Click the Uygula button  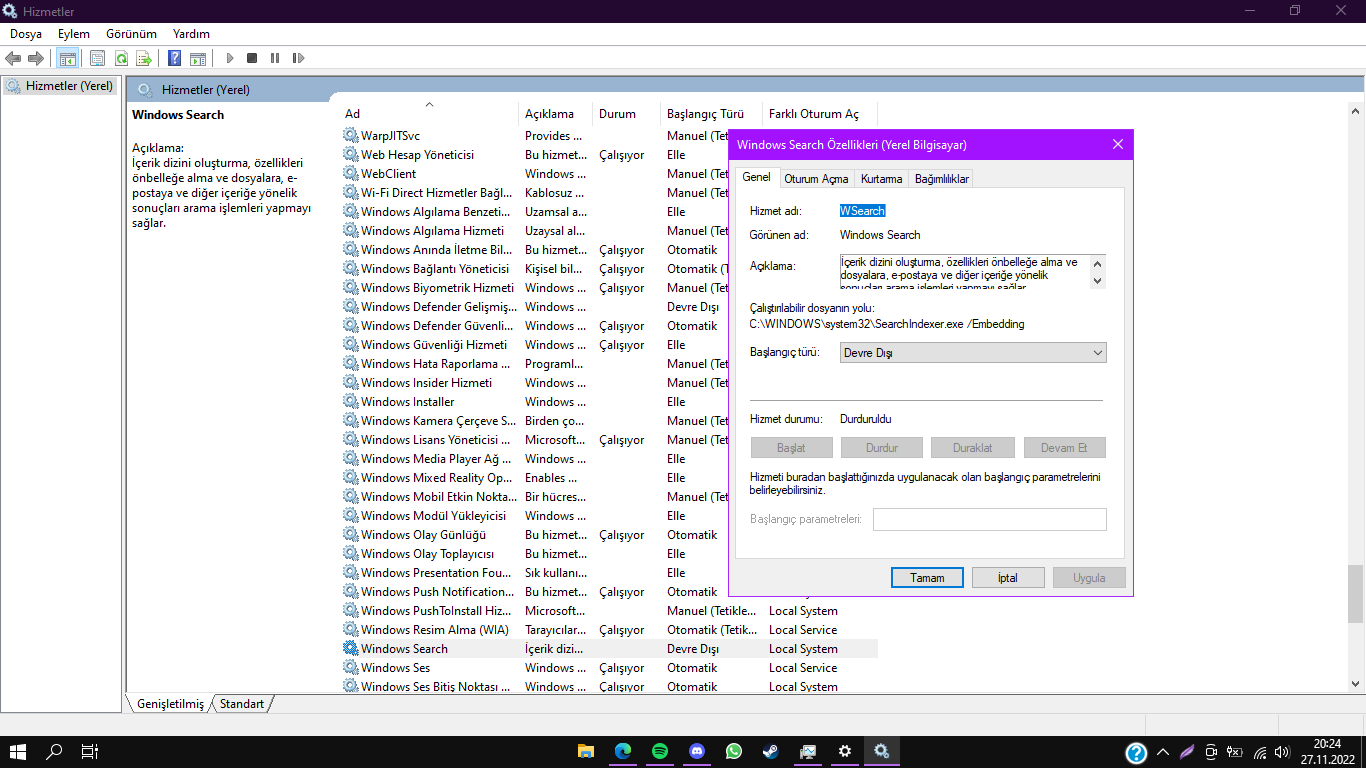pyautogui.click(x=1089, y=578)
